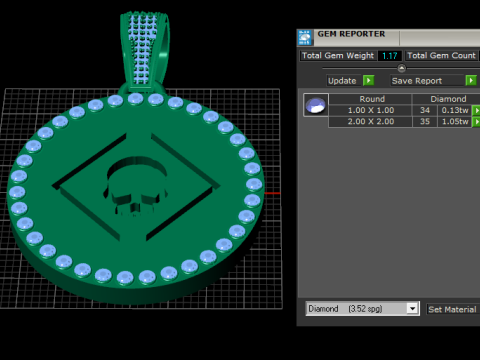Select the Total Gem Weight value 1.17
The image size is (480, 360).
click(x=390, y=56)
